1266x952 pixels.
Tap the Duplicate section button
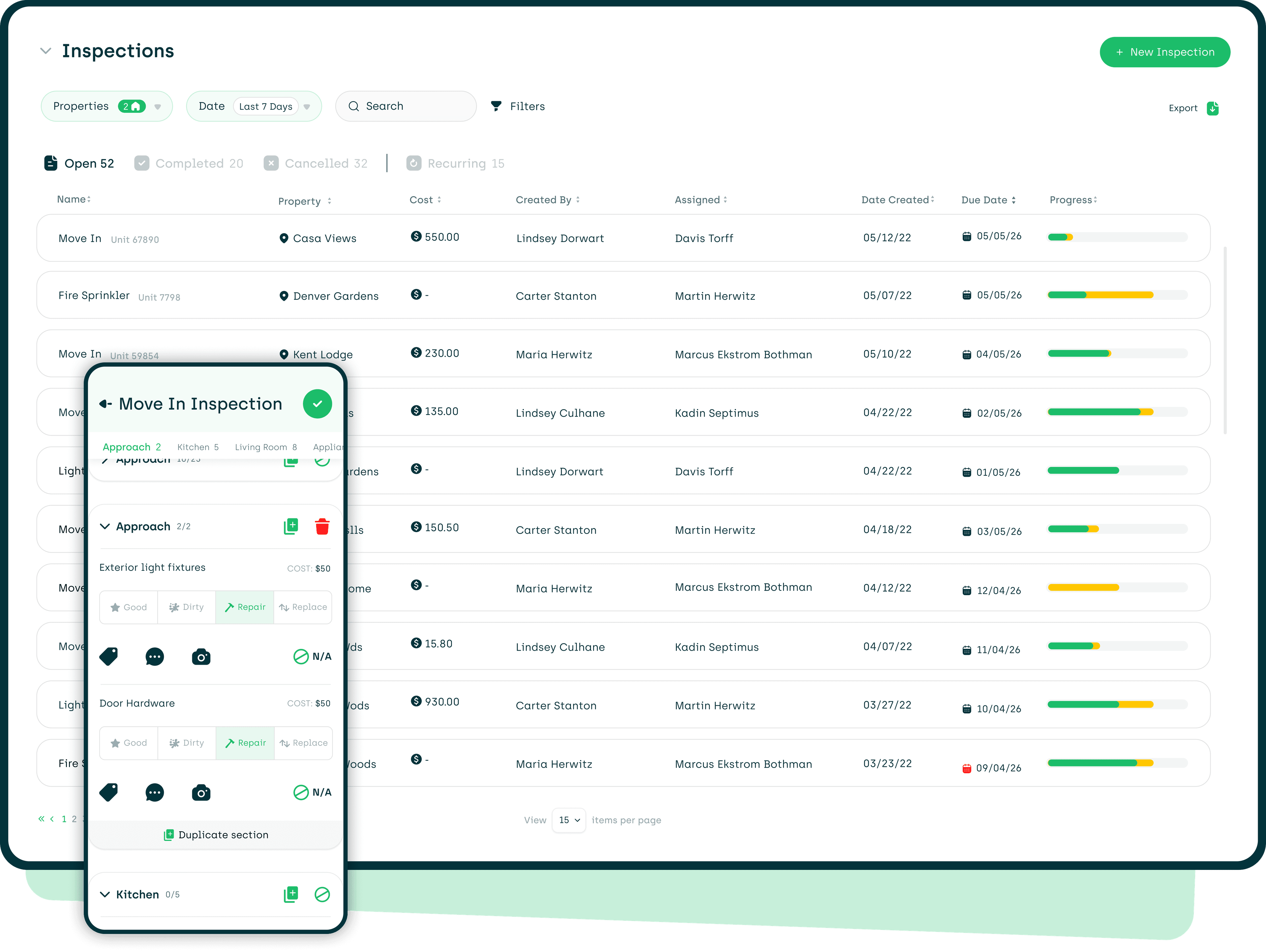coord(216,835)
